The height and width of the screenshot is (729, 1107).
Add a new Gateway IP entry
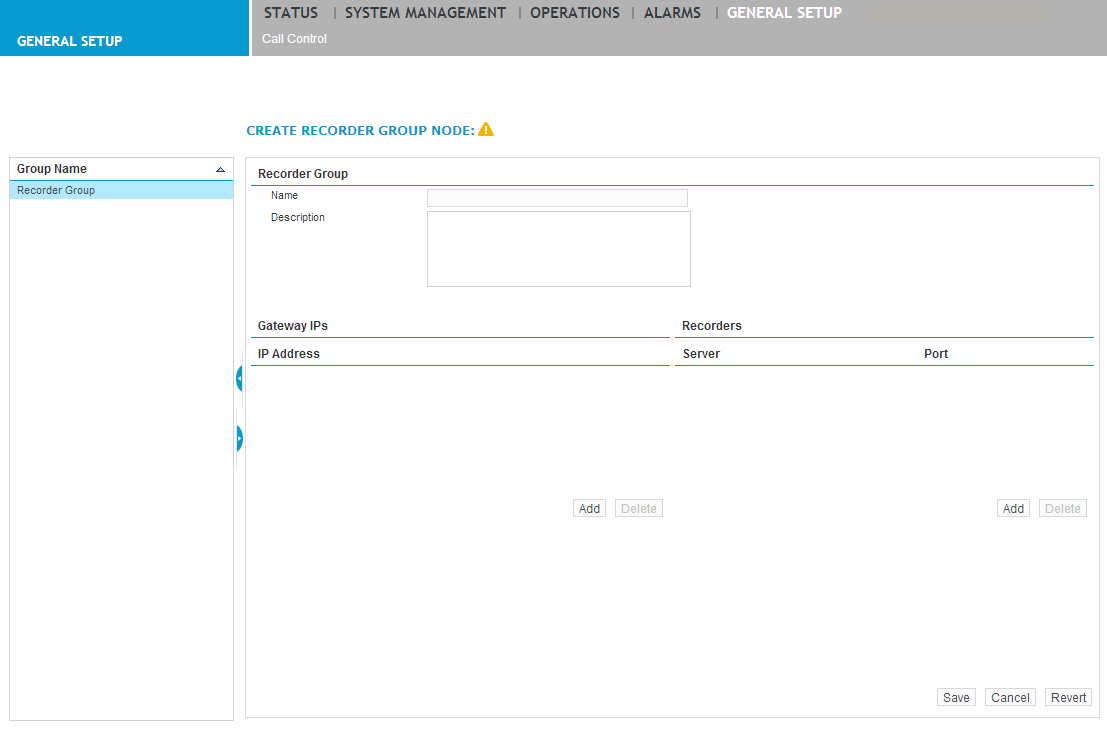(x=589, y=508)
